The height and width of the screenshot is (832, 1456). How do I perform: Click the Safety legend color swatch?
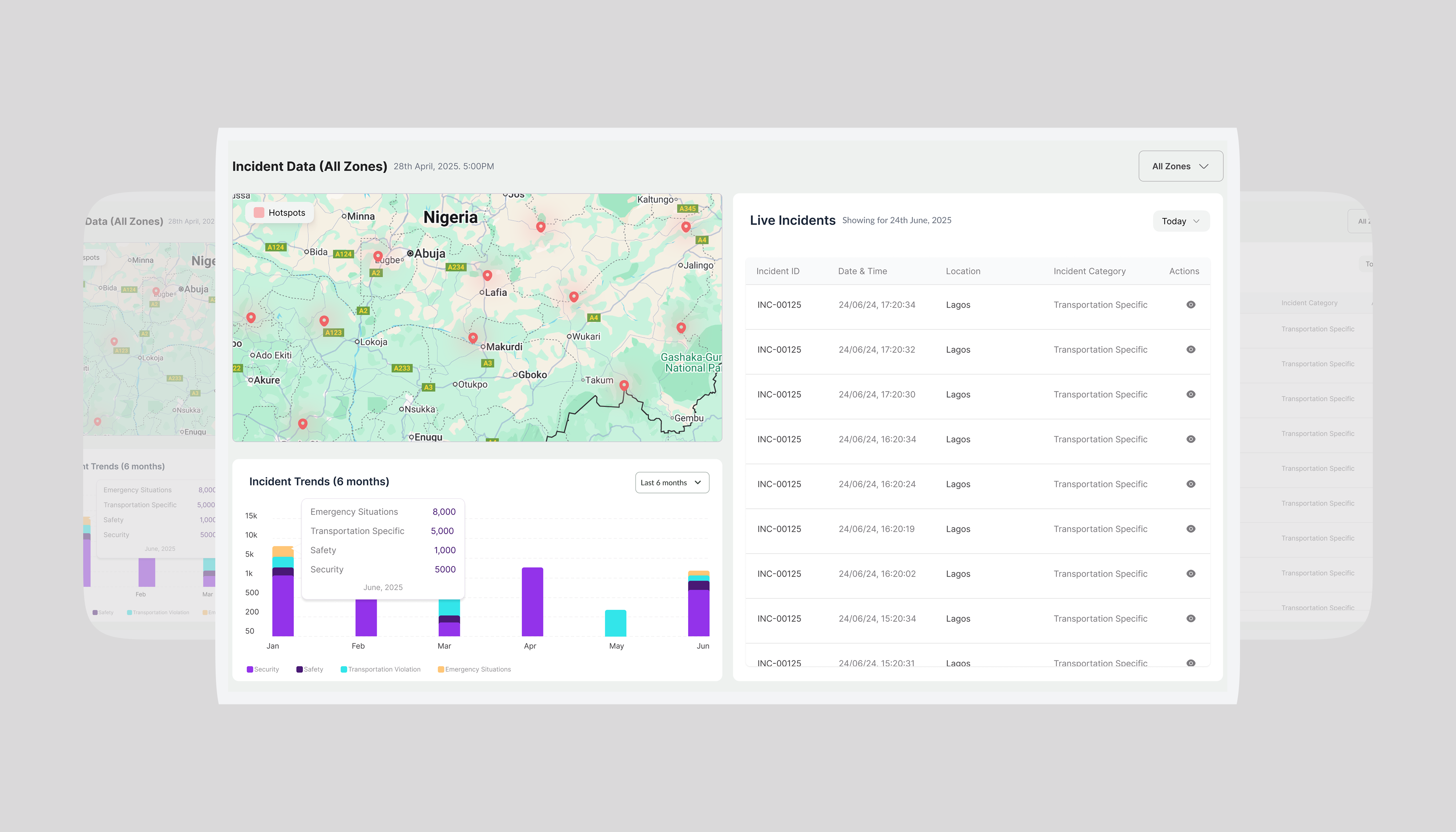(x=300, y=670)
